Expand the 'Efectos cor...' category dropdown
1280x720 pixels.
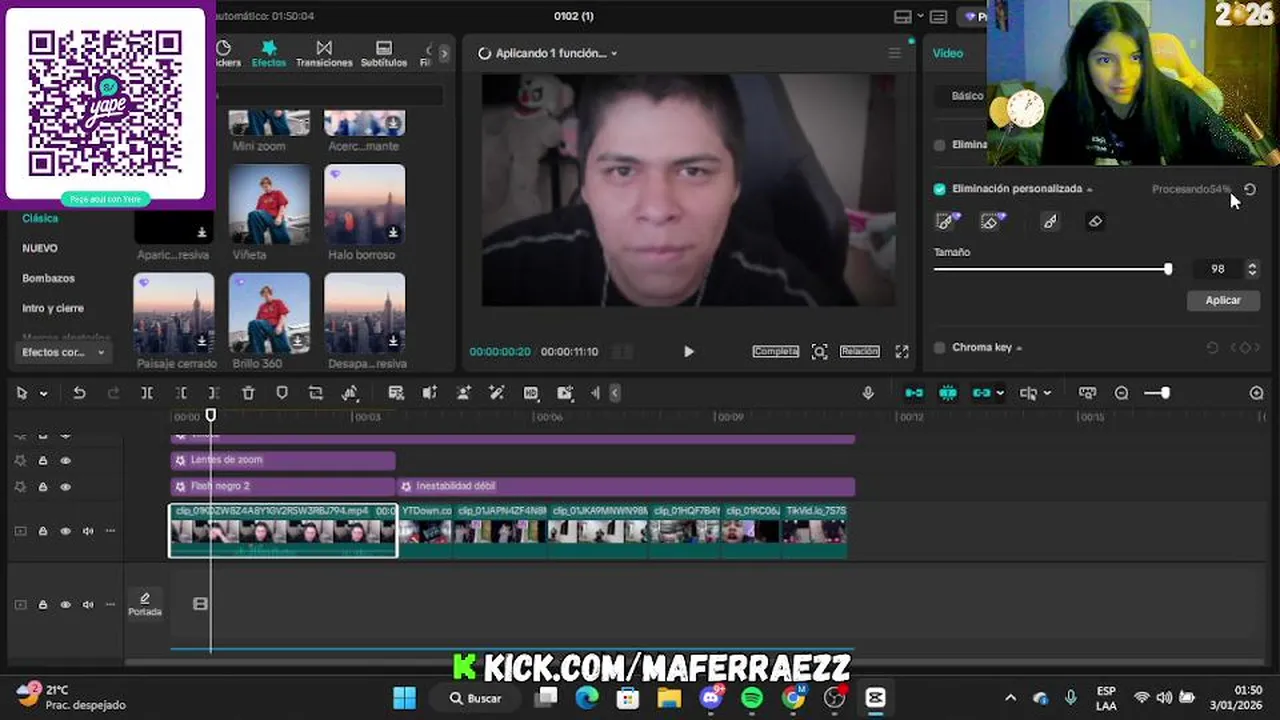(64, 352)
